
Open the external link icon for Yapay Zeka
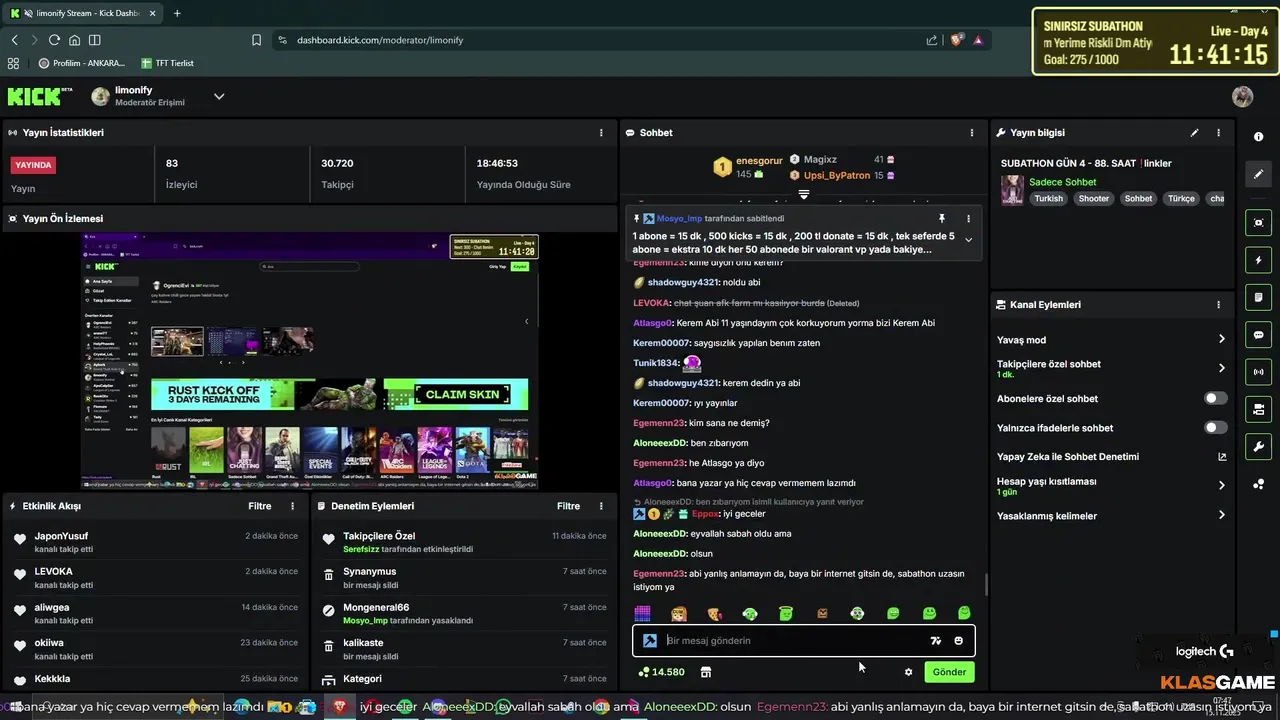[x=1221, y=457]
